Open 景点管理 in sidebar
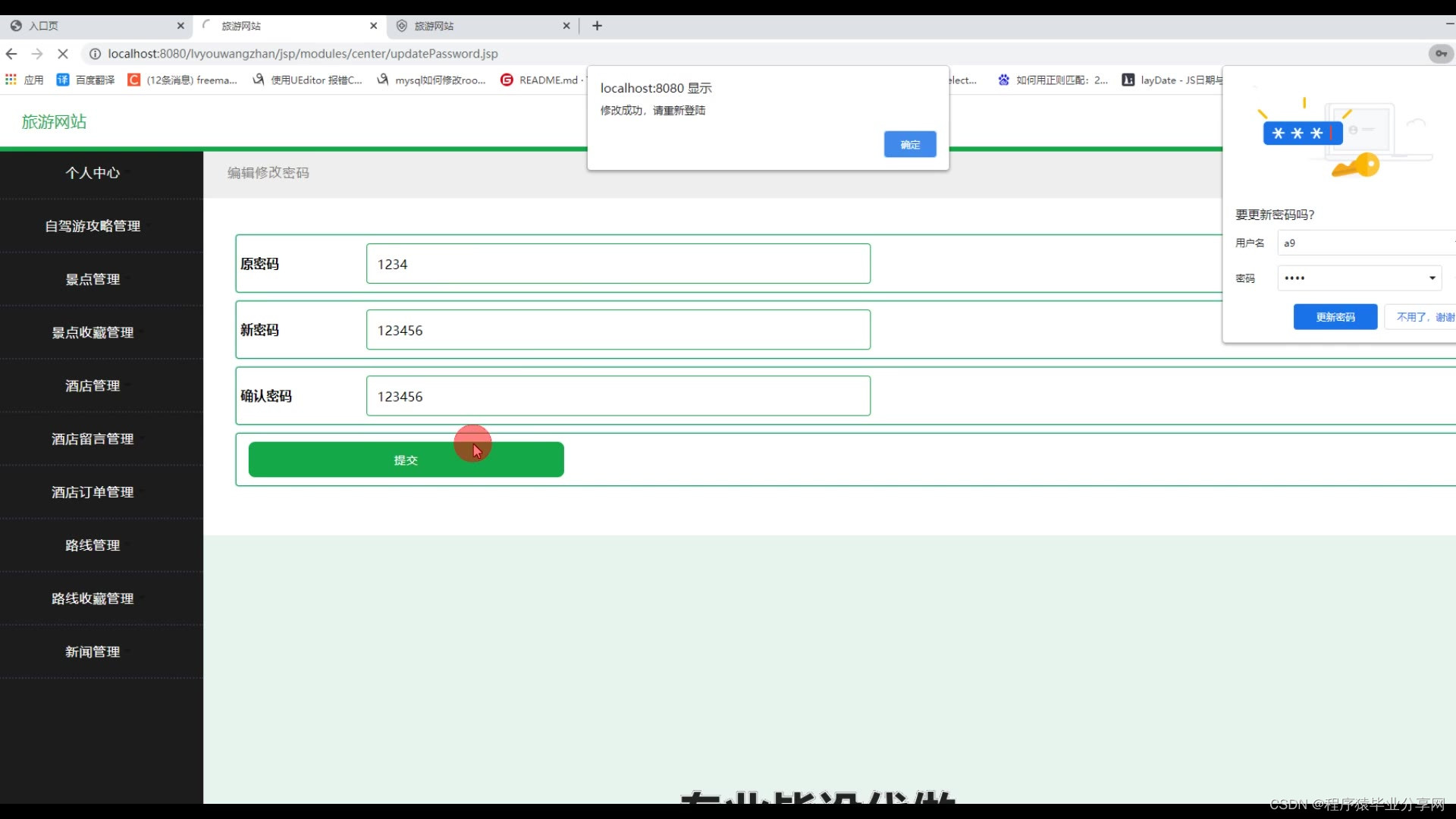Image resolution: width=1456 pixels, height=819 pixels. click(93, 280)
